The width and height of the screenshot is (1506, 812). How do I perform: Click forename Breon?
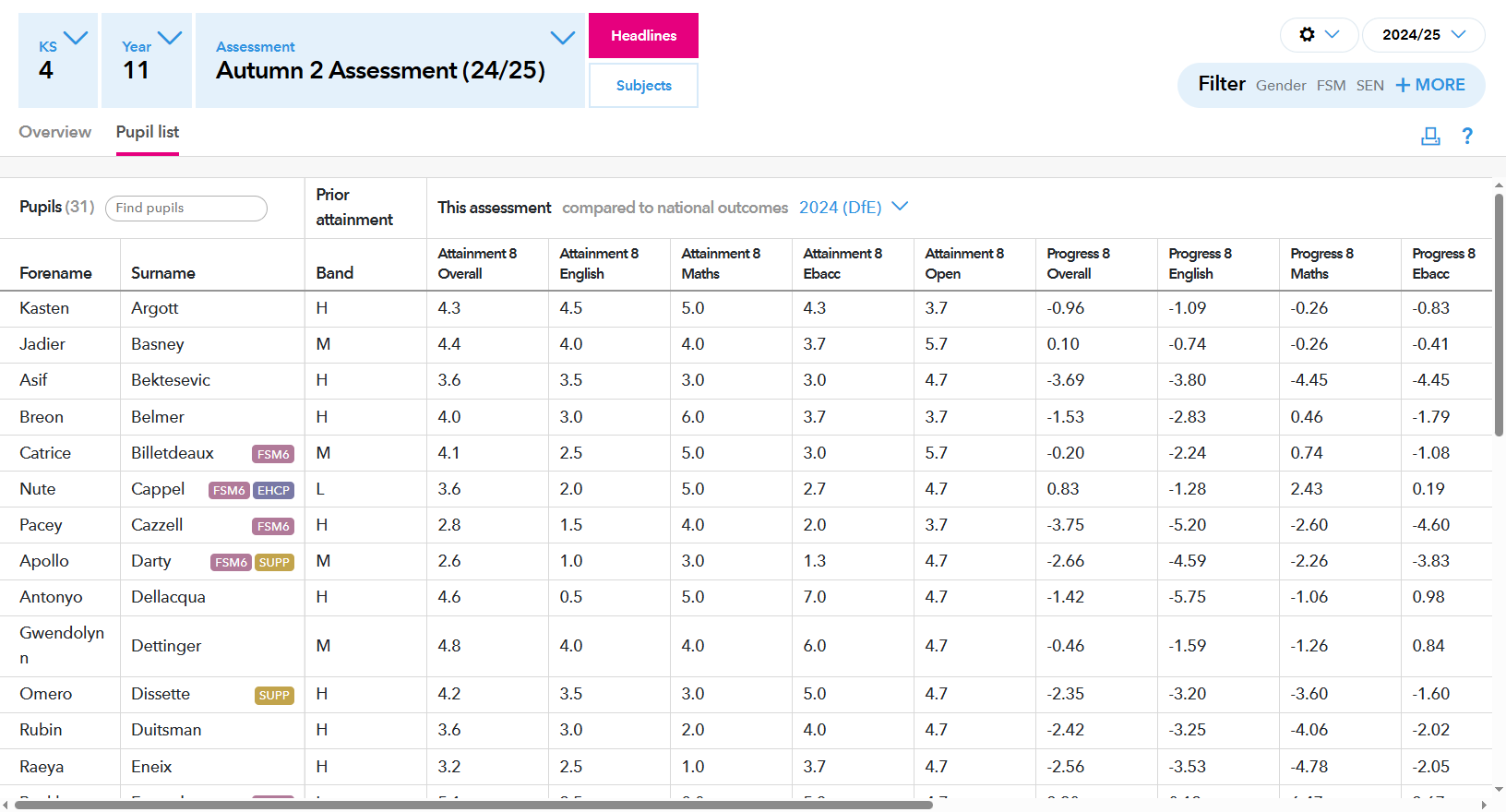click(x=42, y=417)
